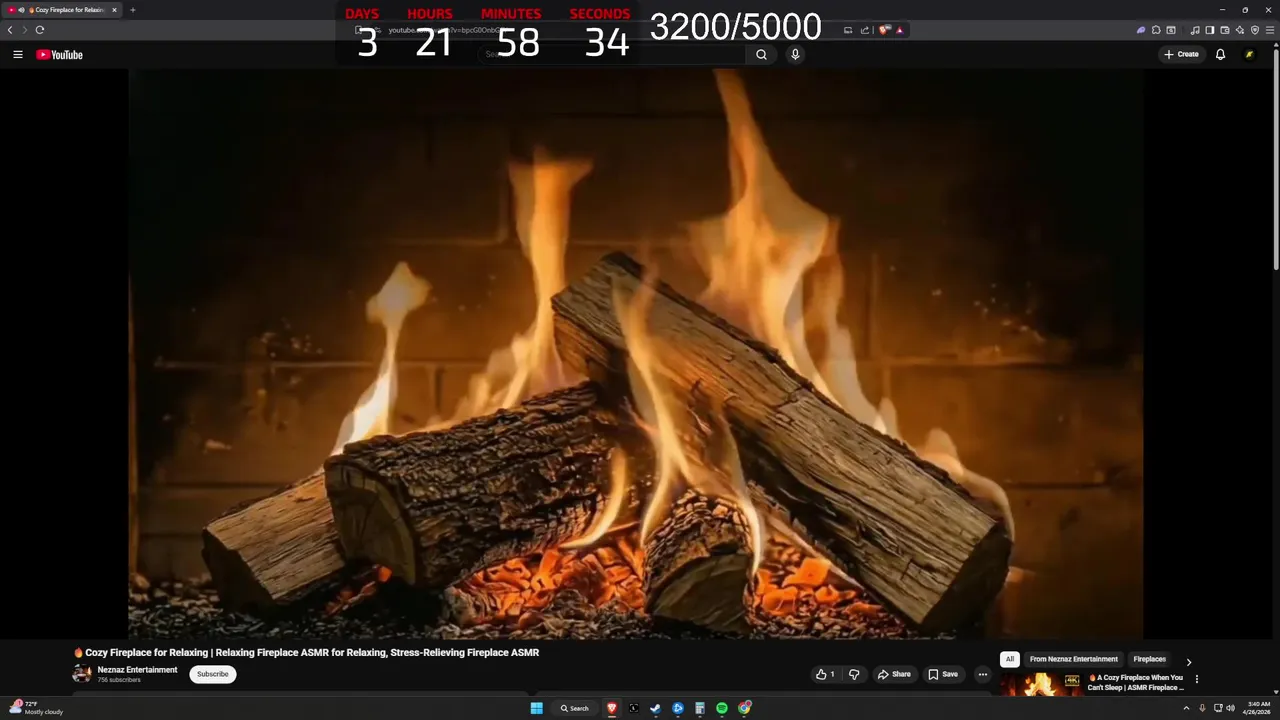This screenshot has width=1280, height=720.
Task: Click the Brave Rewards triangle icon
Action: 900,30
